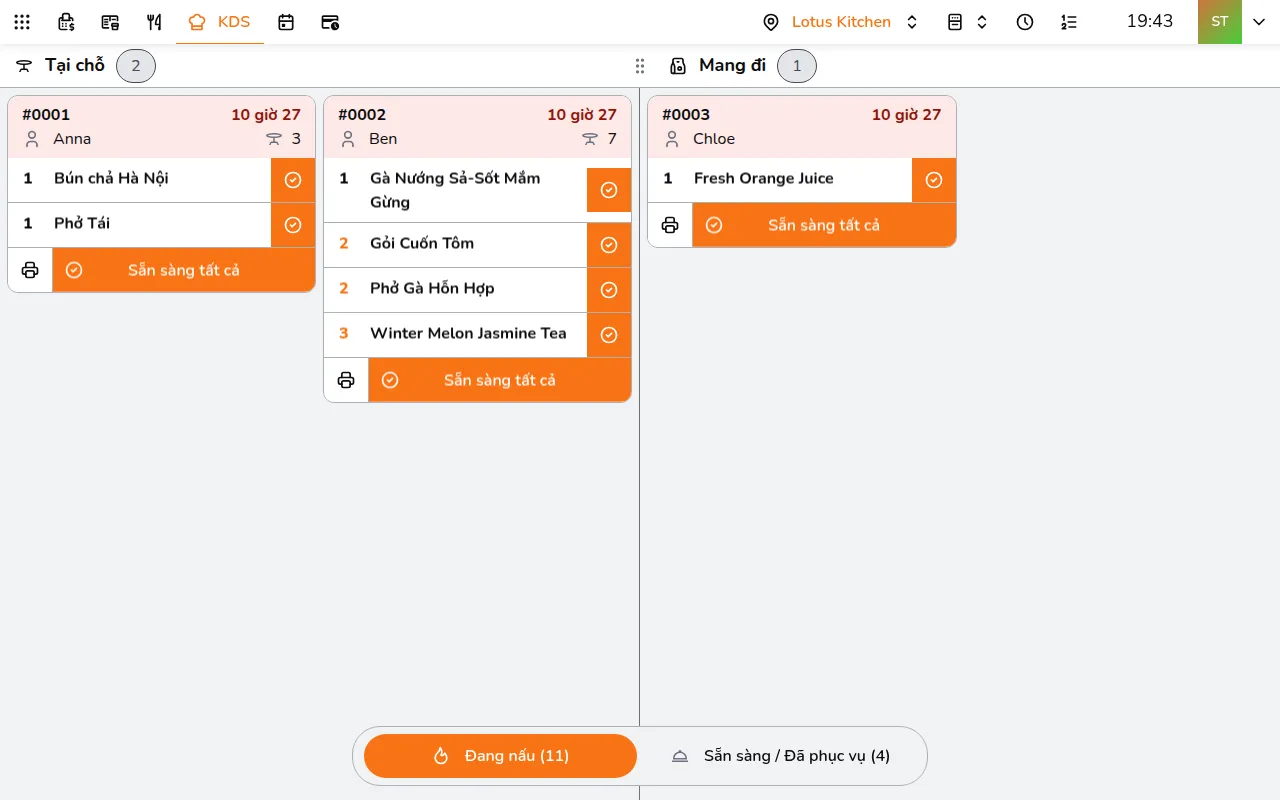Print order #0003 ticket
The image size is (1280, 800).
click(x=670, y=225)
